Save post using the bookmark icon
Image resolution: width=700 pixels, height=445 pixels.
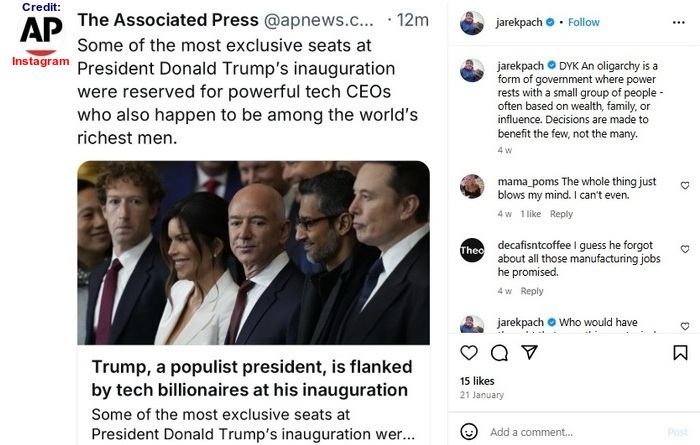[x=680, y=353]
